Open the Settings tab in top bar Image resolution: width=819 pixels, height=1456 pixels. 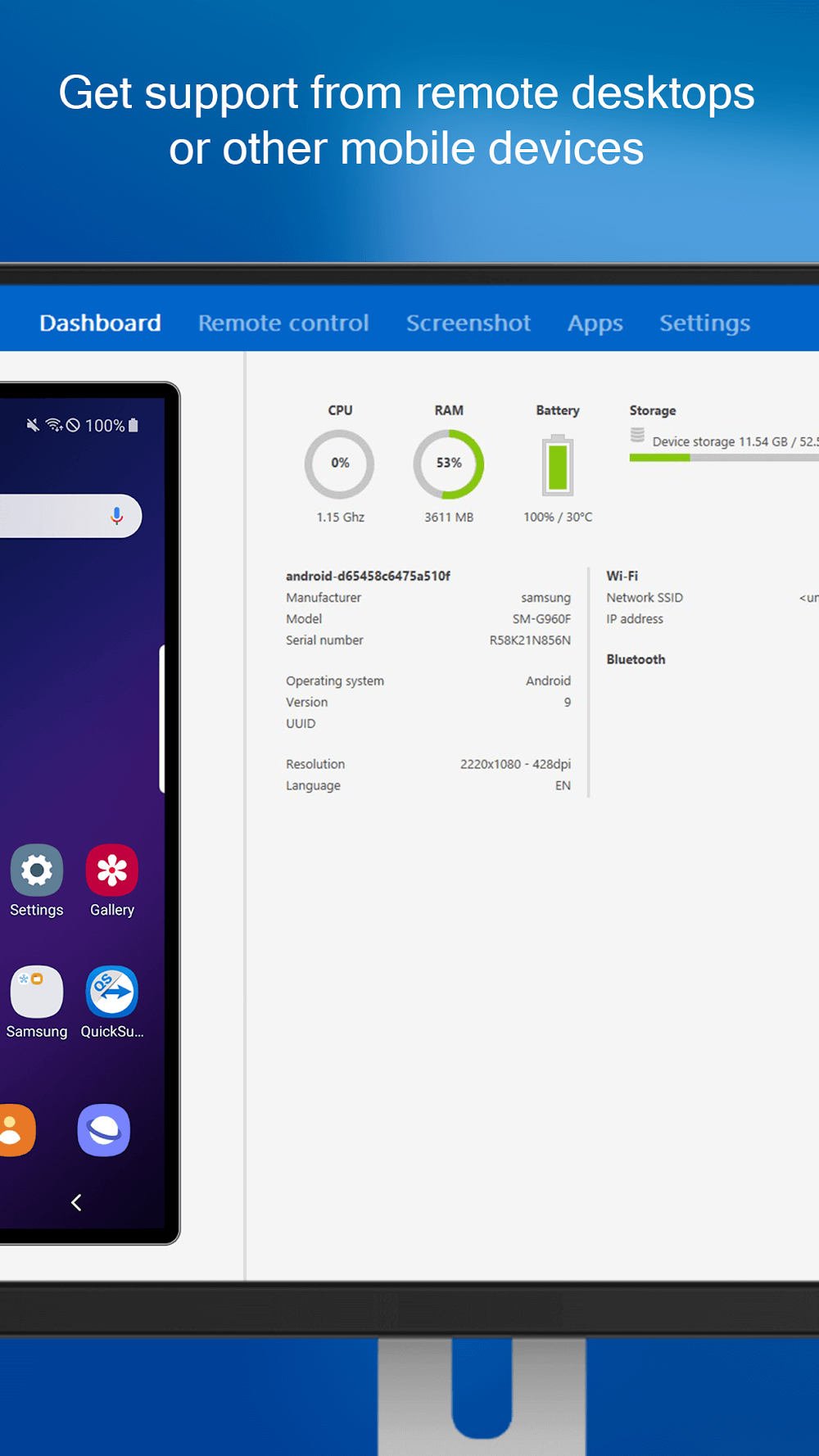[704, 323]
